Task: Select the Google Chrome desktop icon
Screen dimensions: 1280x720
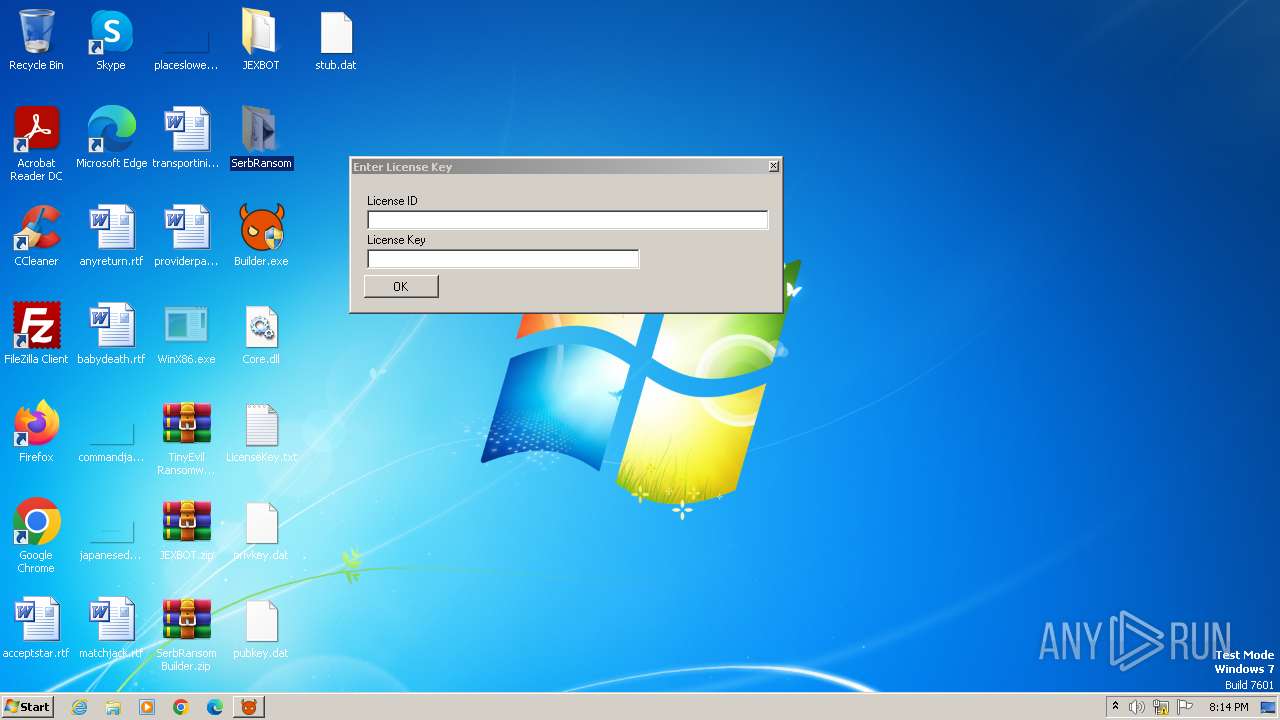Action: 36,536
